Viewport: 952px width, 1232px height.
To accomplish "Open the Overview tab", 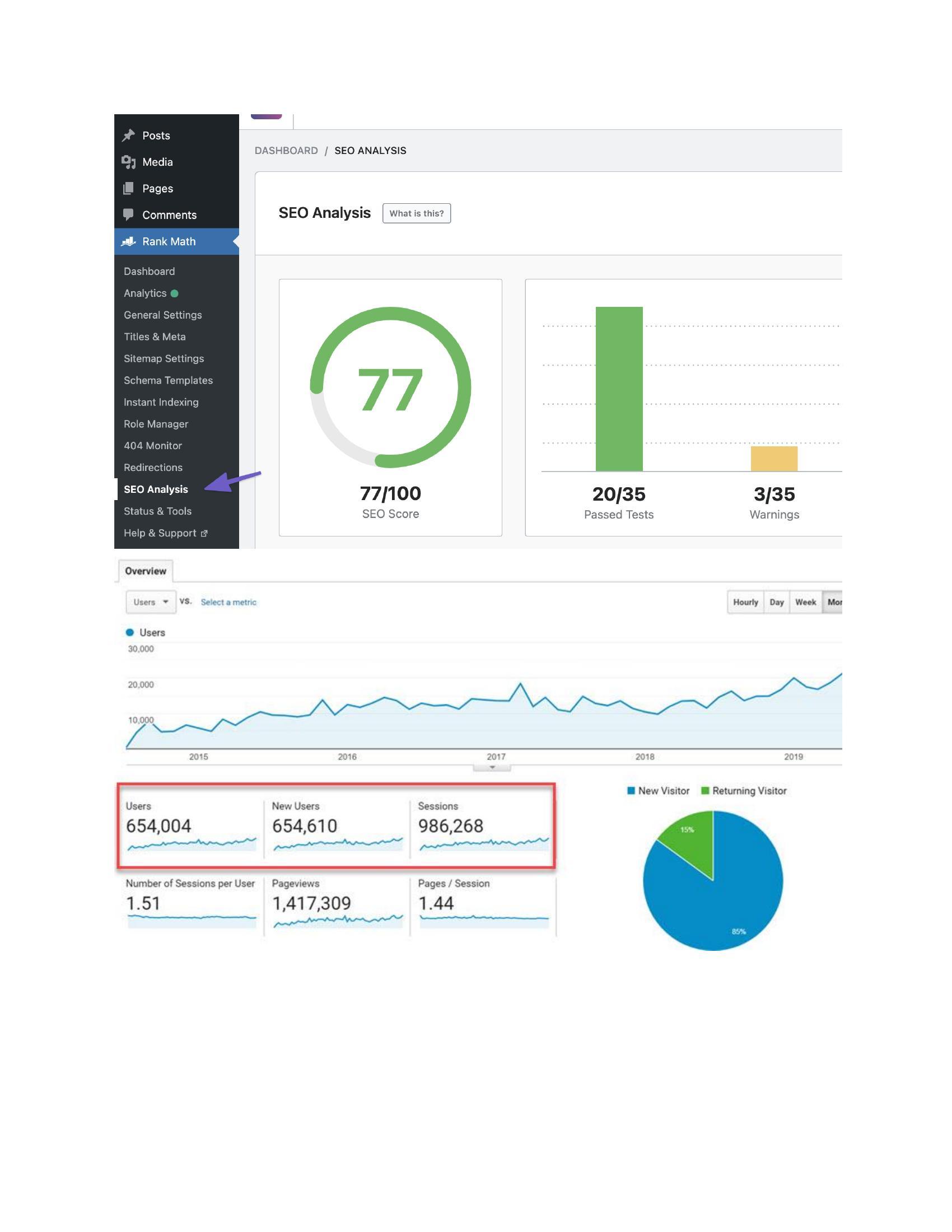I will click(x=146, y=571).
